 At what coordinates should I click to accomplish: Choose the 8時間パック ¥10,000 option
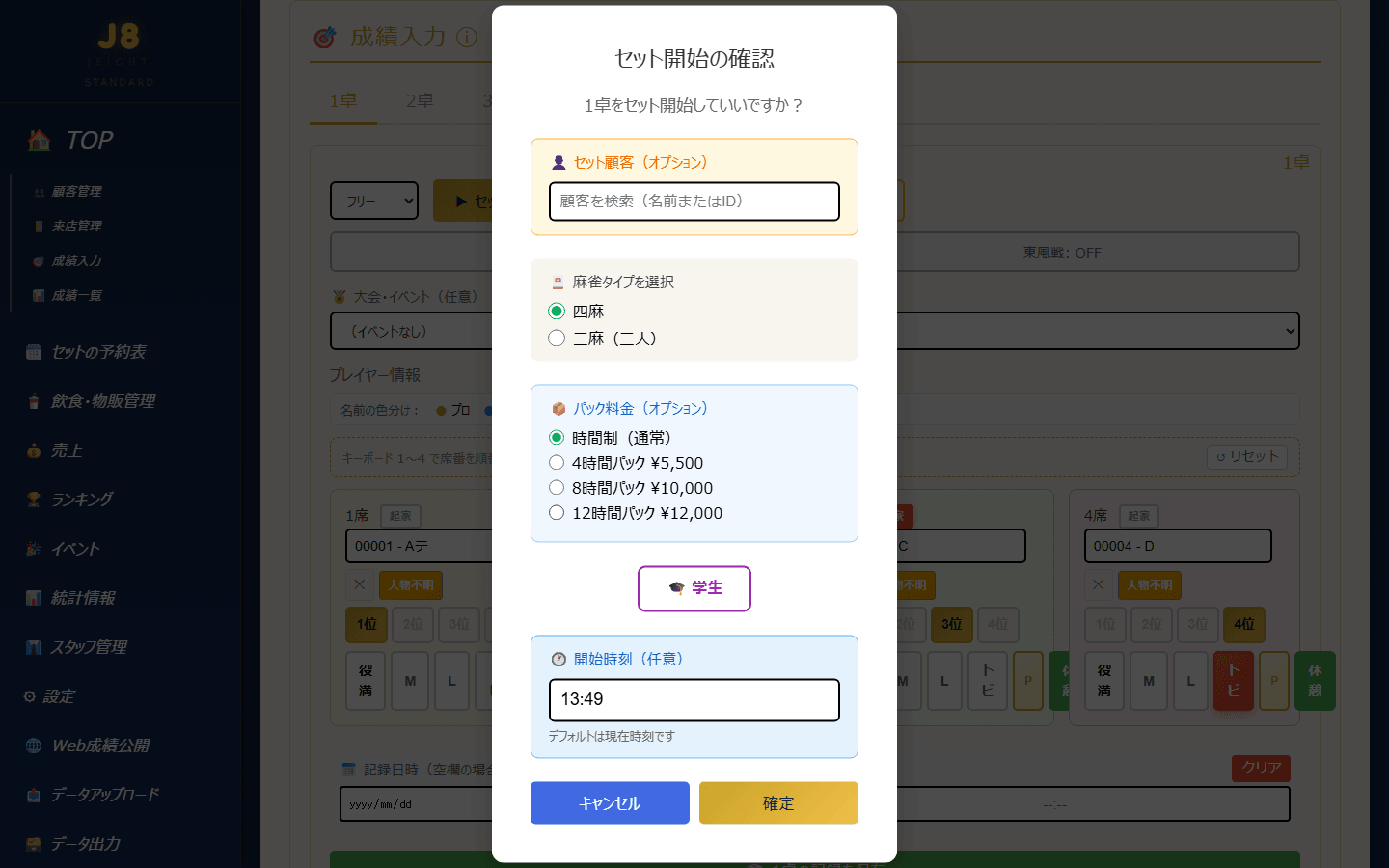557,488
